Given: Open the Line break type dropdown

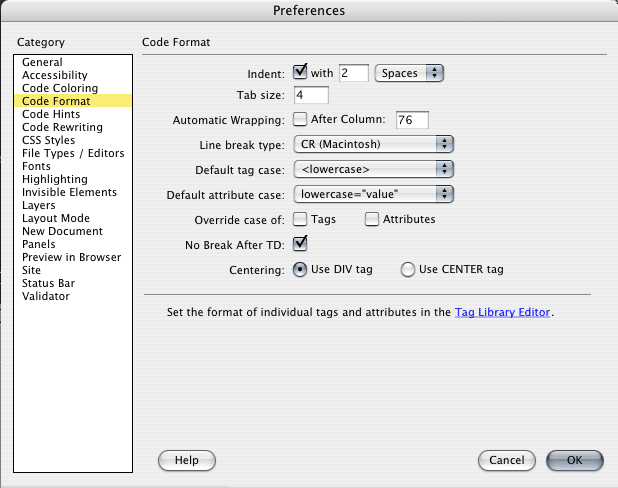Looking at the screenshot, I should coord(374,144).
